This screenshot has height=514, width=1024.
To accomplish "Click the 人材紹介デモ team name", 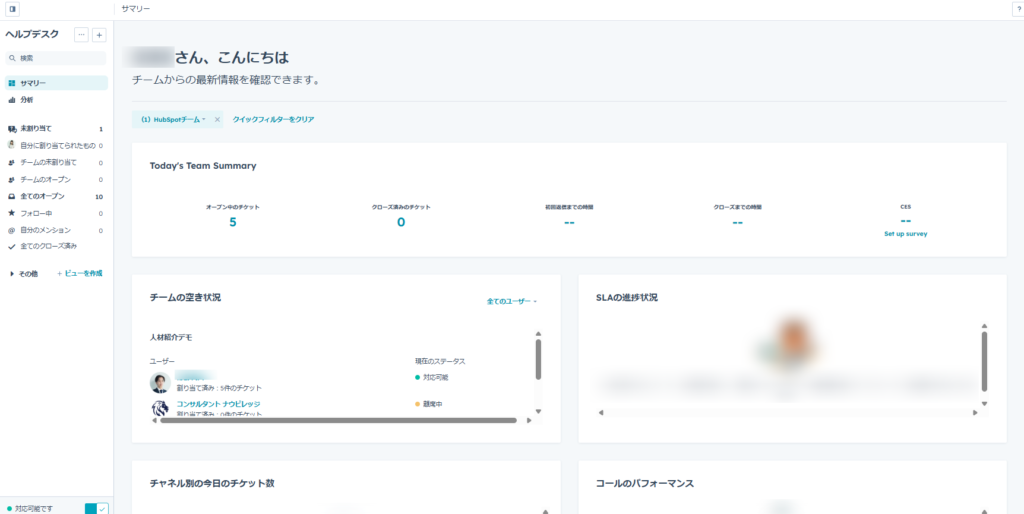I will [171, 338].
